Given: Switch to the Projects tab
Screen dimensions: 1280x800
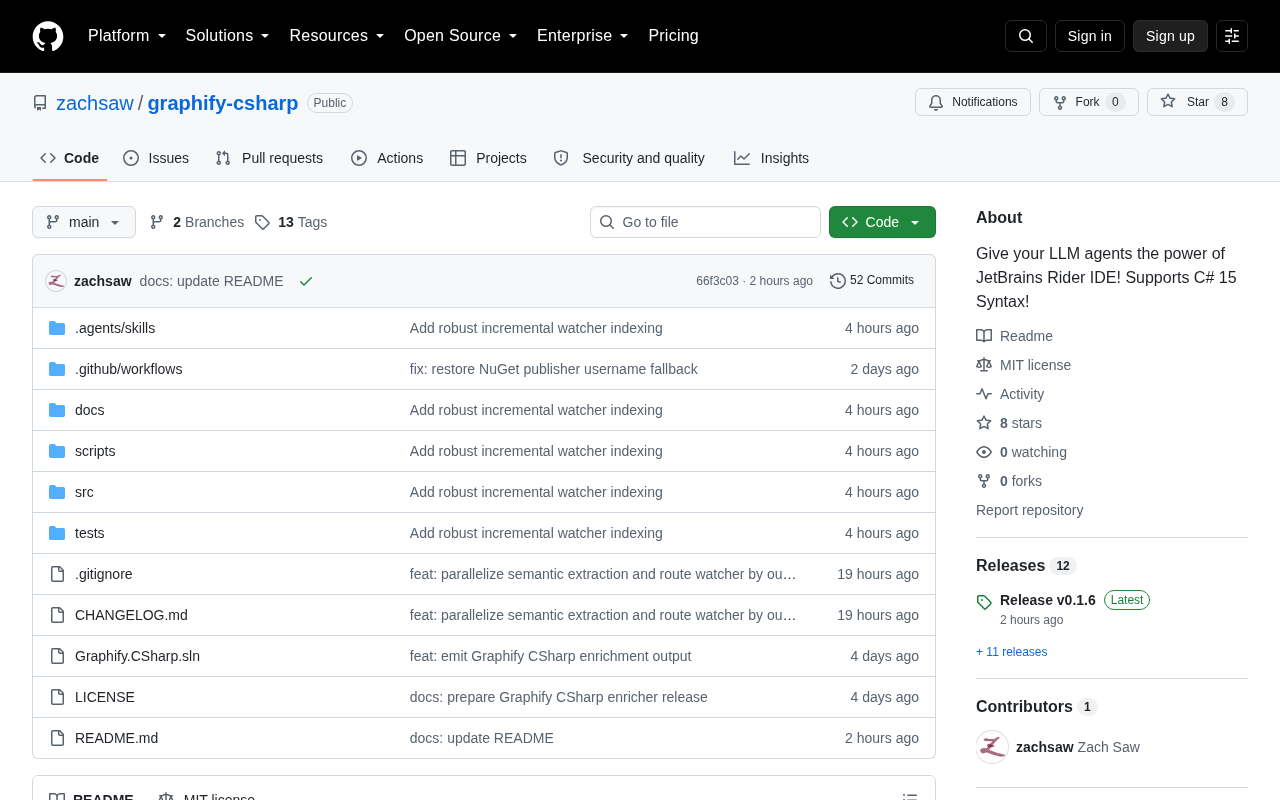Looking at the screenshot, I should point(488,158).
